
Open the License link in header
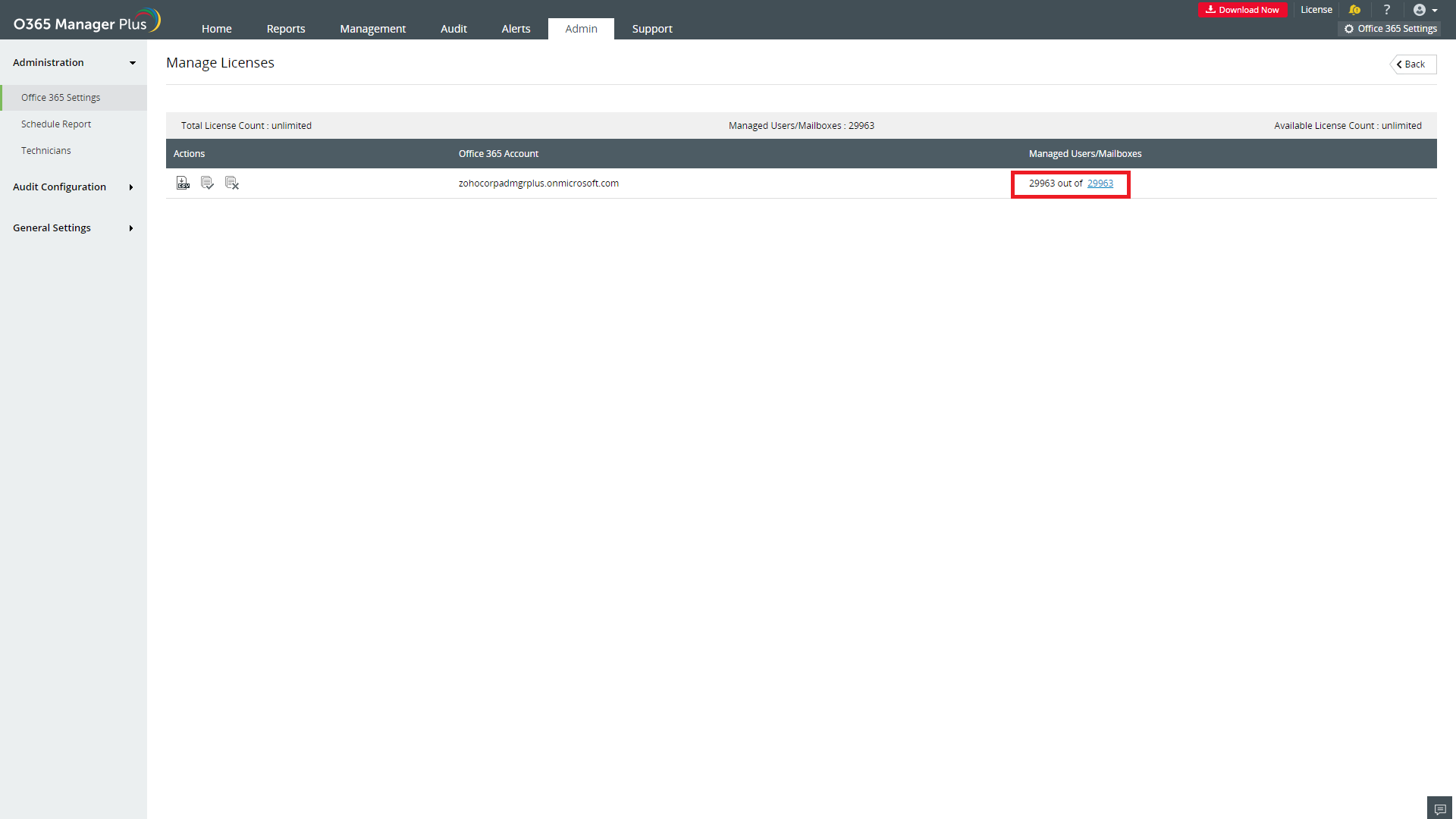tap(1316, 10)
